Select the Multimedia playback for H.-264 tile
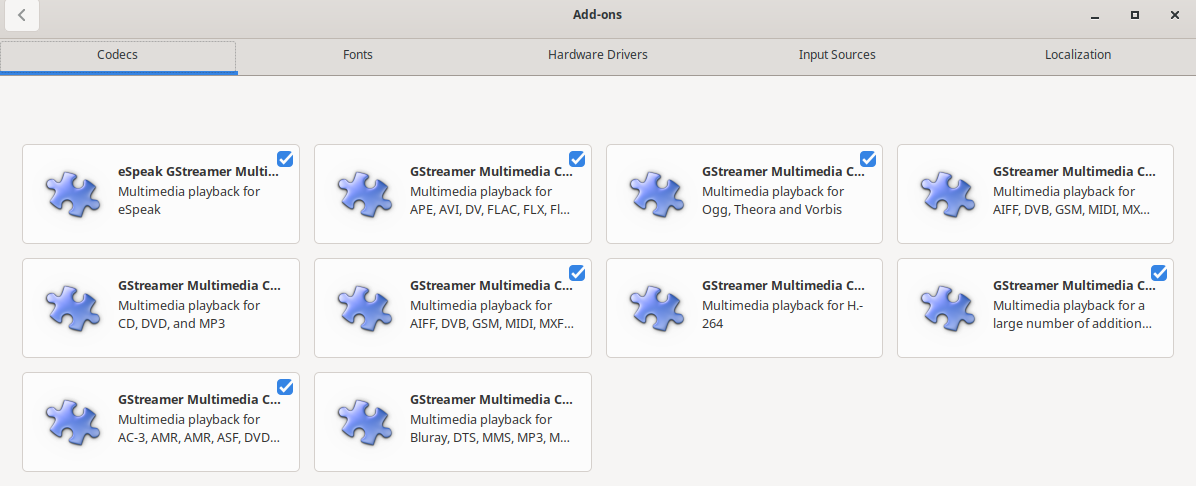Image resolution: width=1196 pixels, height=486 pixels. [x=744, y=307]
